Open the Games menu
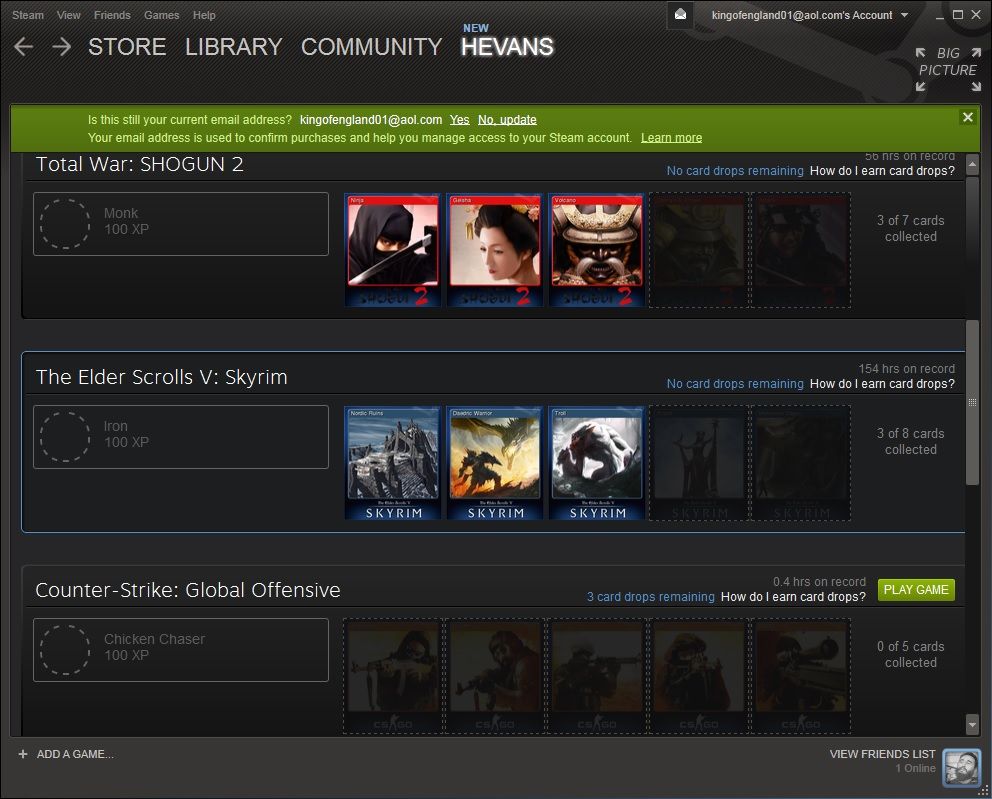Image resolution: width=992 pixels, height=799 pixels. (x=161, y=15)
